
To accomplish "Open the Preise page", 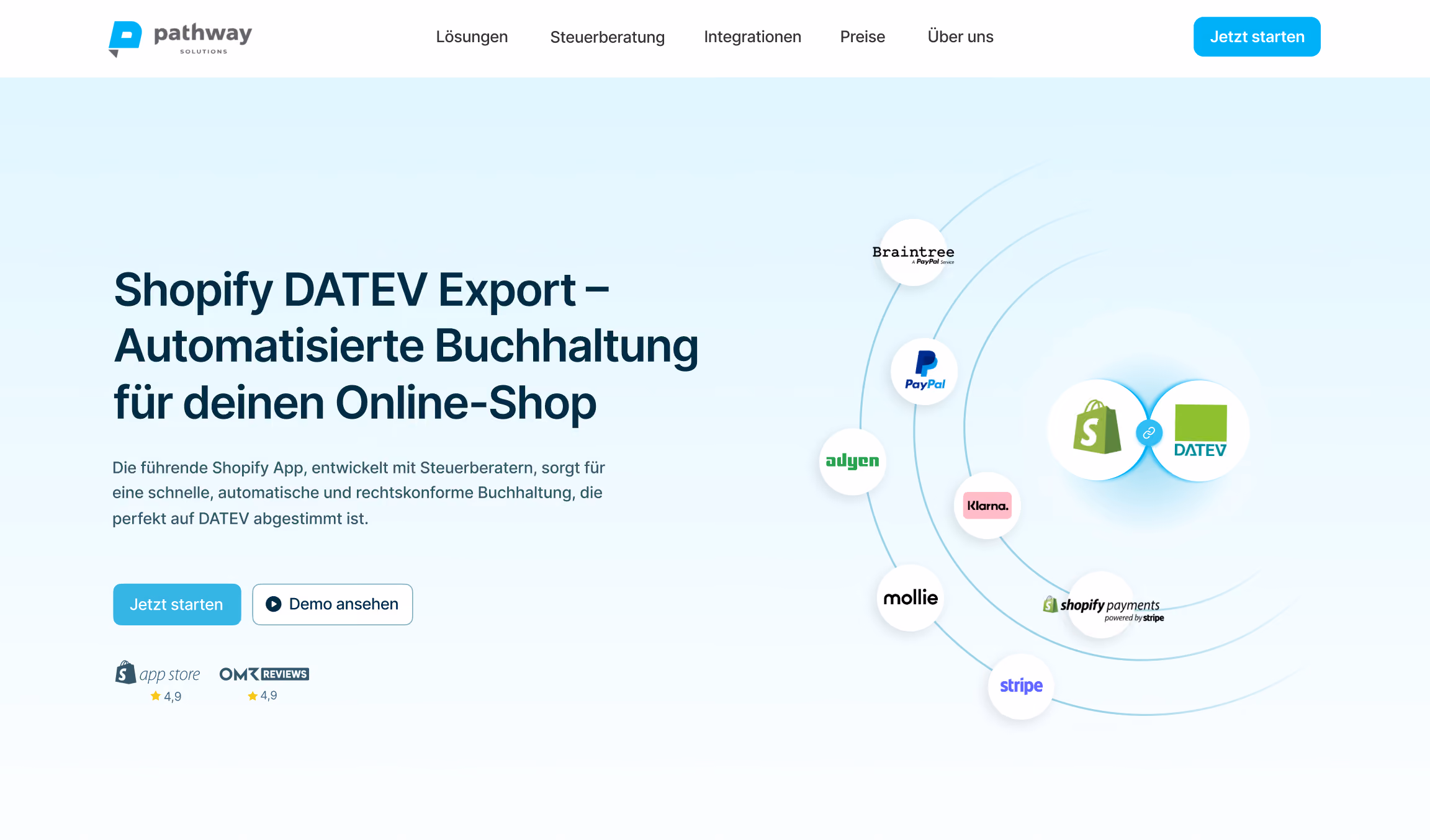I will (x=862, y=37).
